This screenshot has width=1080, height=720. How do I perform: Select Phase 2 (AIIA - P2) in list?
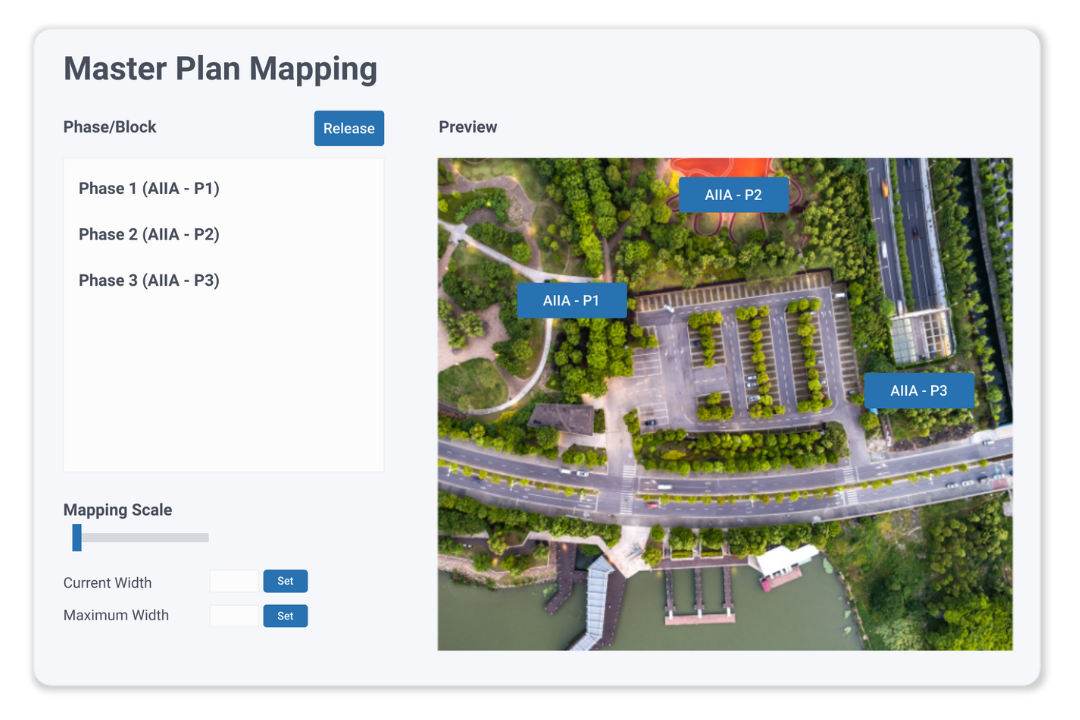pyautogui.click(x=149, y=234)
